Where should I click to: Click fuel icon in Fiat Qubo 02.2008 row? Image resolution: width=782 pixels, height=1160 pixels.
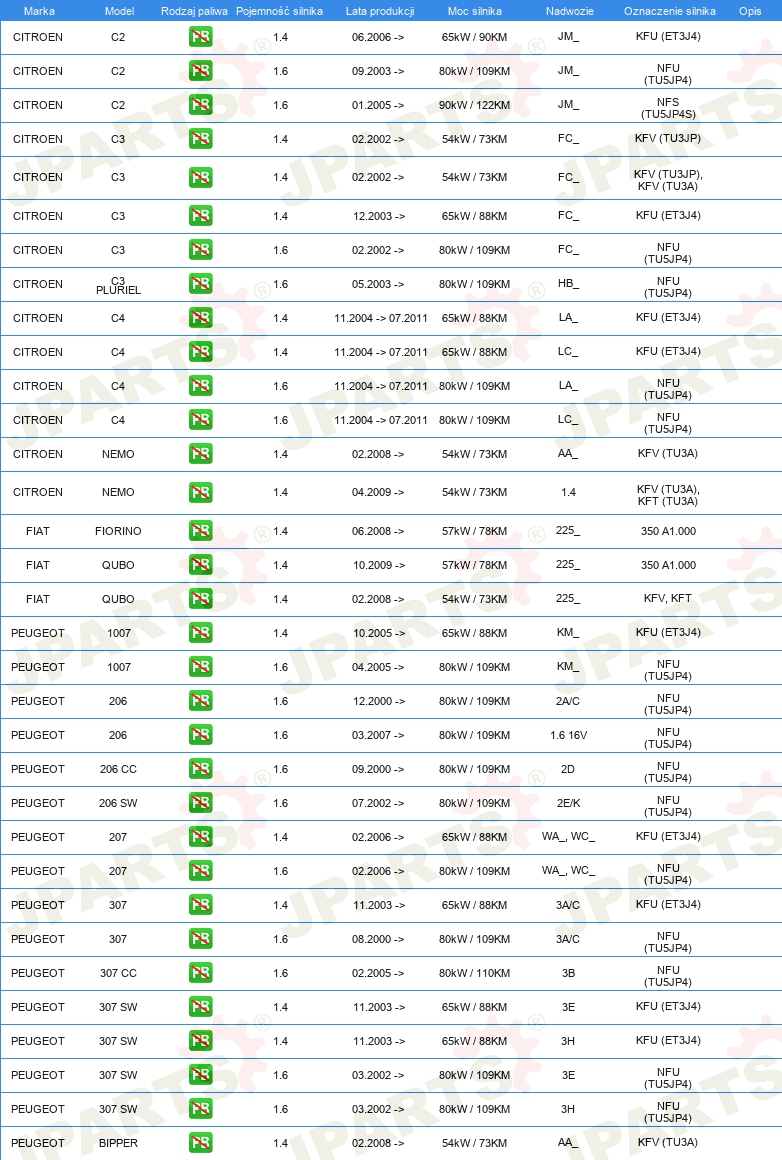pos(200,599)
